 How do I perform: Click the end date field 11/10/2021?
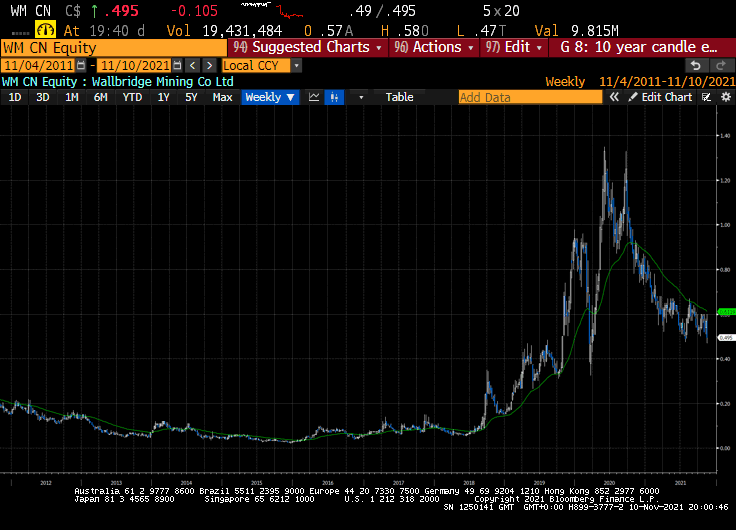[x=135, y=65]
